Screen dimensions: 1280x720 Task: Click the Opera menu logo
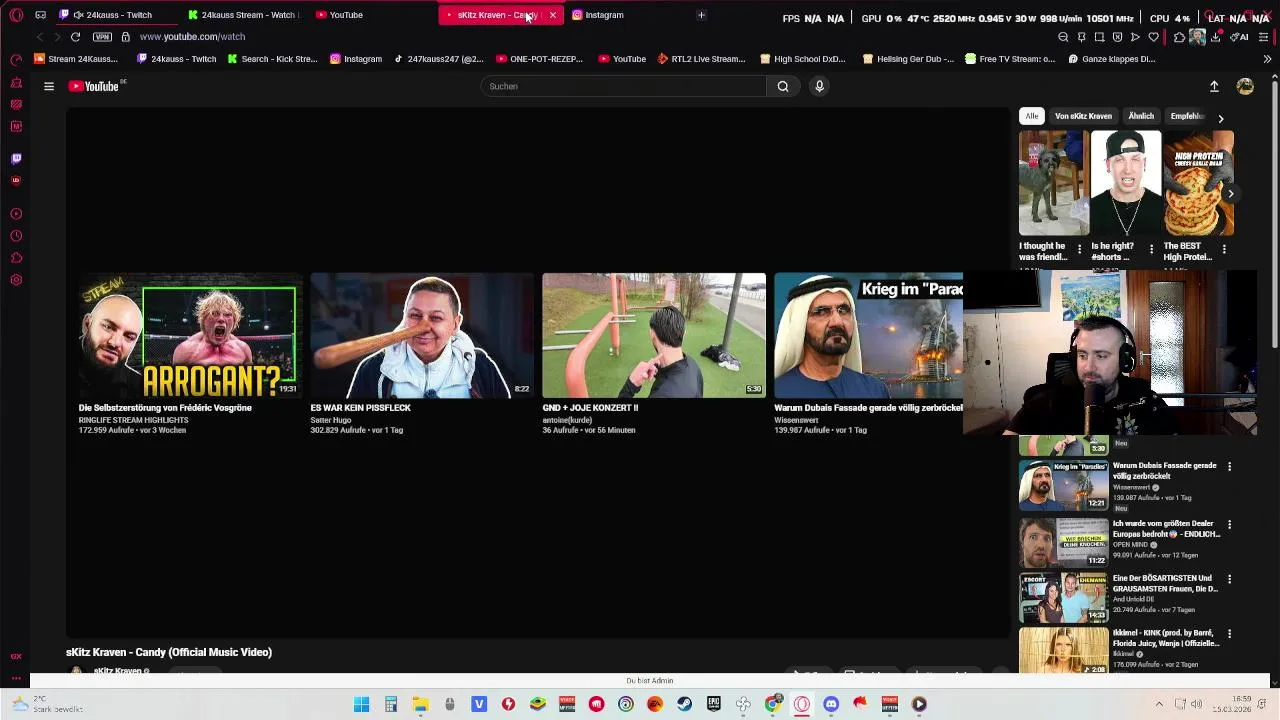click(x=16, y=15)
